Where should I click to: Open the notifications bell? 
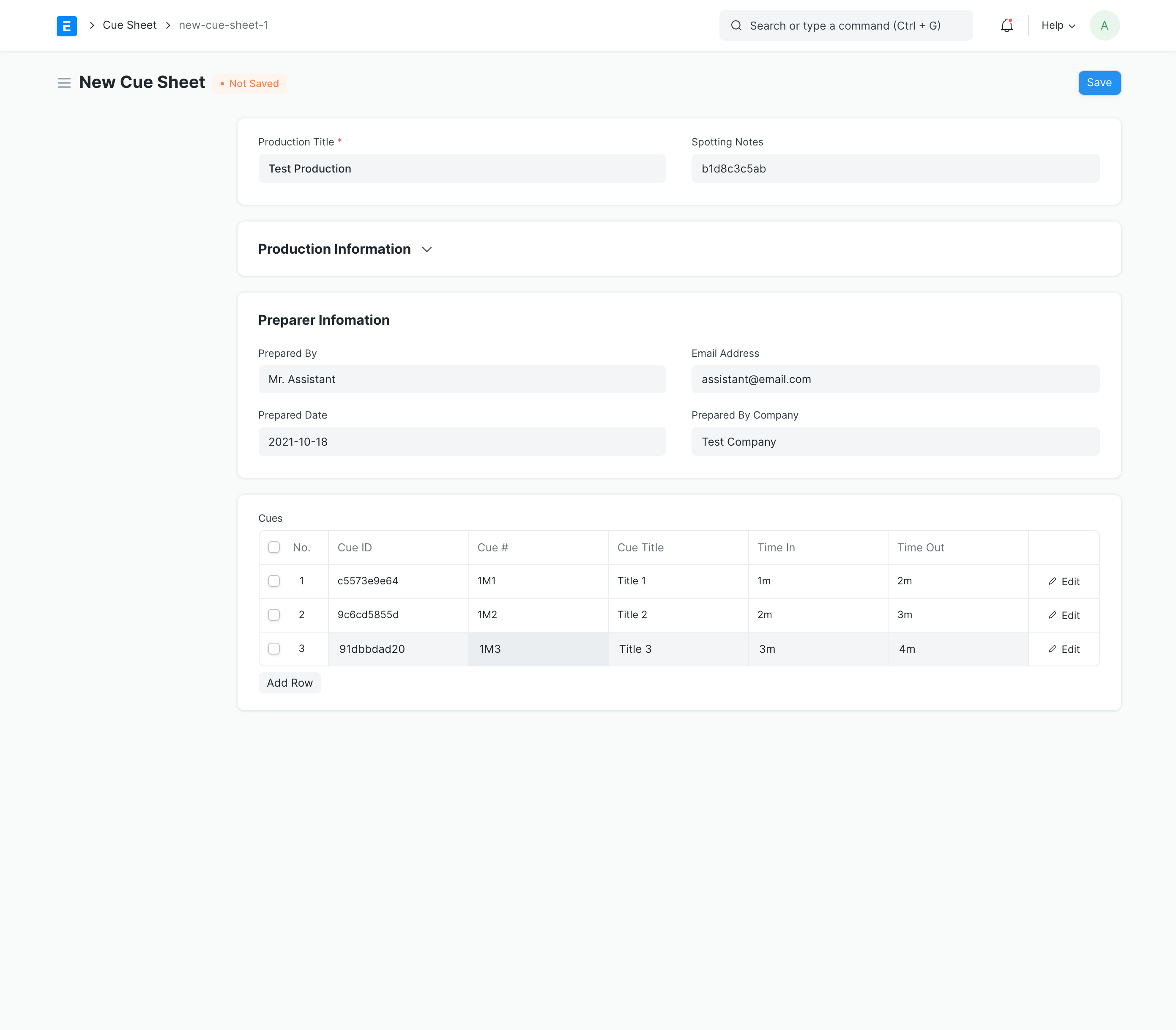[x=1006, y=26]
